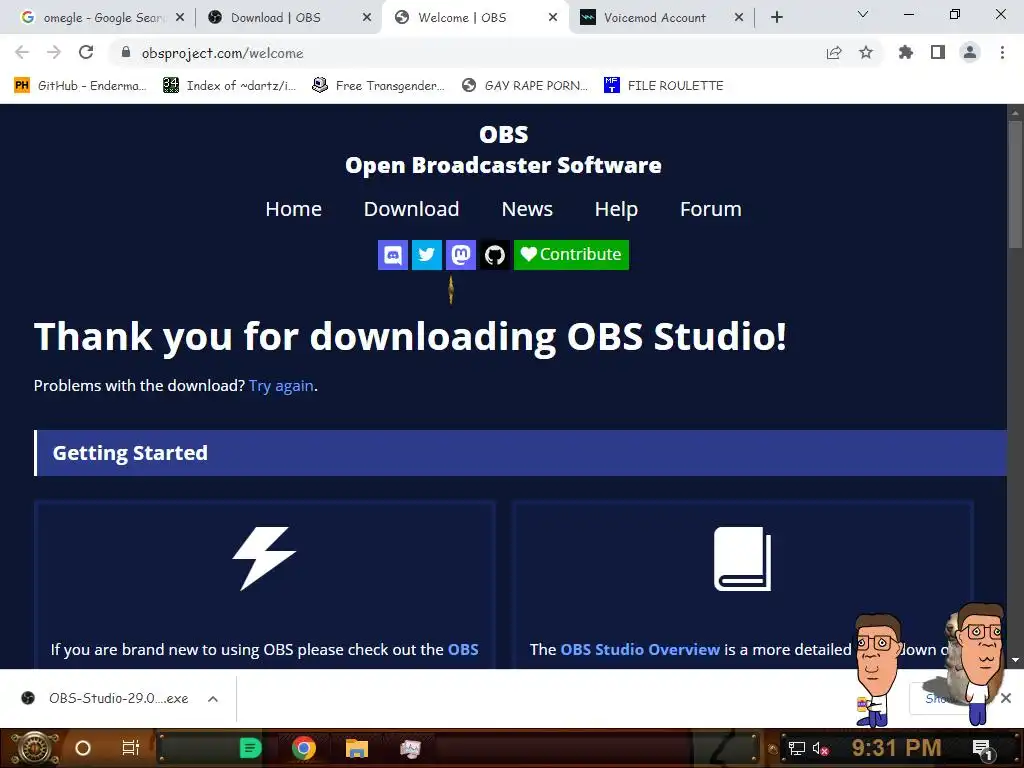Open the Index of ~dartz bookmark
Image resolution: width=1024 pixels, height=768 pixels.
pyautogui.click(x=229, y=86)
